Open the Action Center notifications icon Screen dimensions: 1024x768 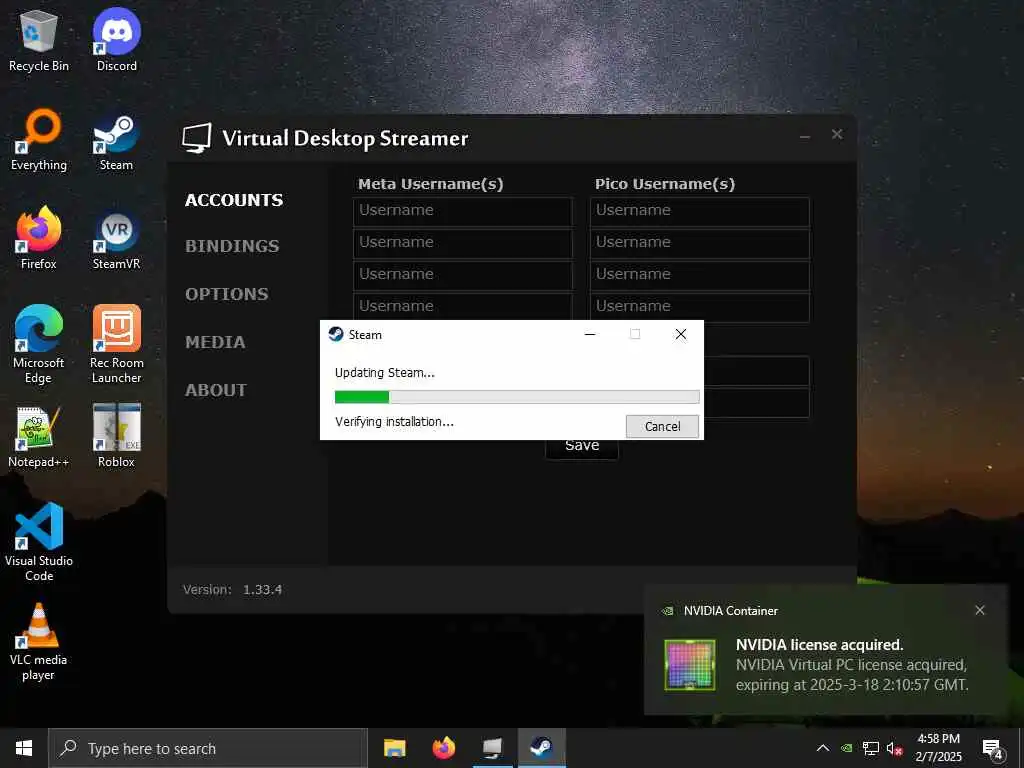pyautogui.click(x=993, y=749)
